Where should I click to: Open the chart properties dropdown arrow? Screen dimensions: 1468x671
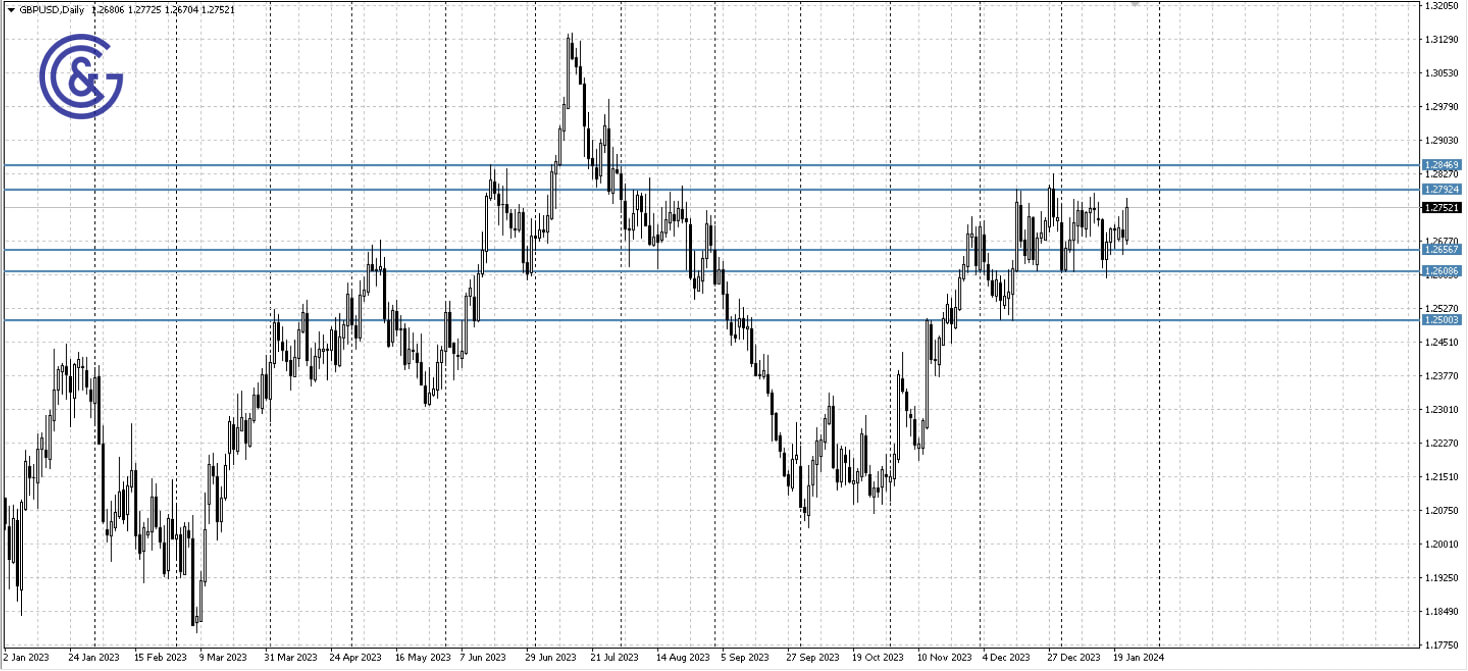9,9
